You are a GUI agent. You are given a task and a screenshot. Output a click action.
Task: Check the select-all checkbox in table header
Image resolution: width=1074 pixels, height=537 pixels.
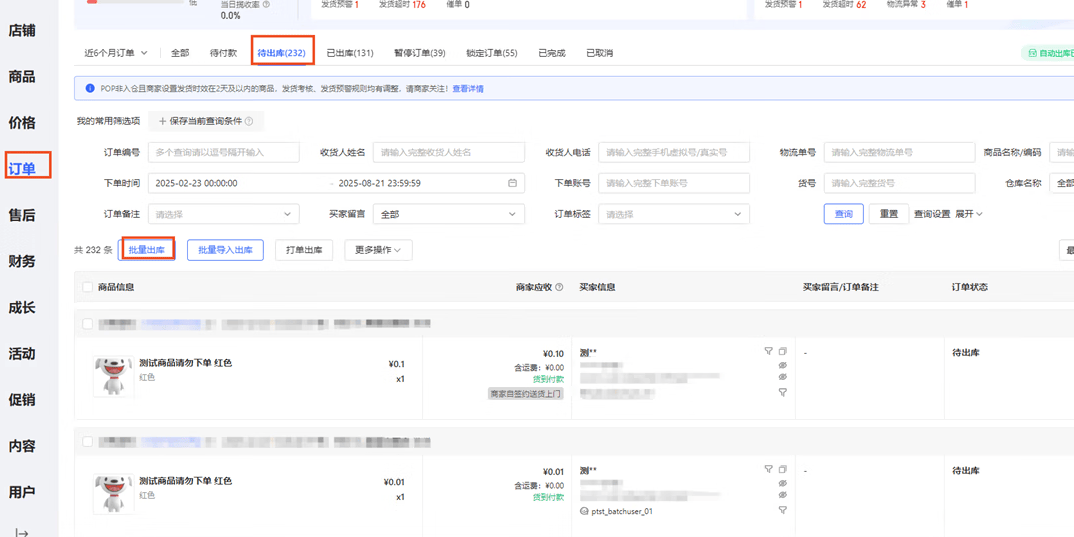(x=88, y=287)
